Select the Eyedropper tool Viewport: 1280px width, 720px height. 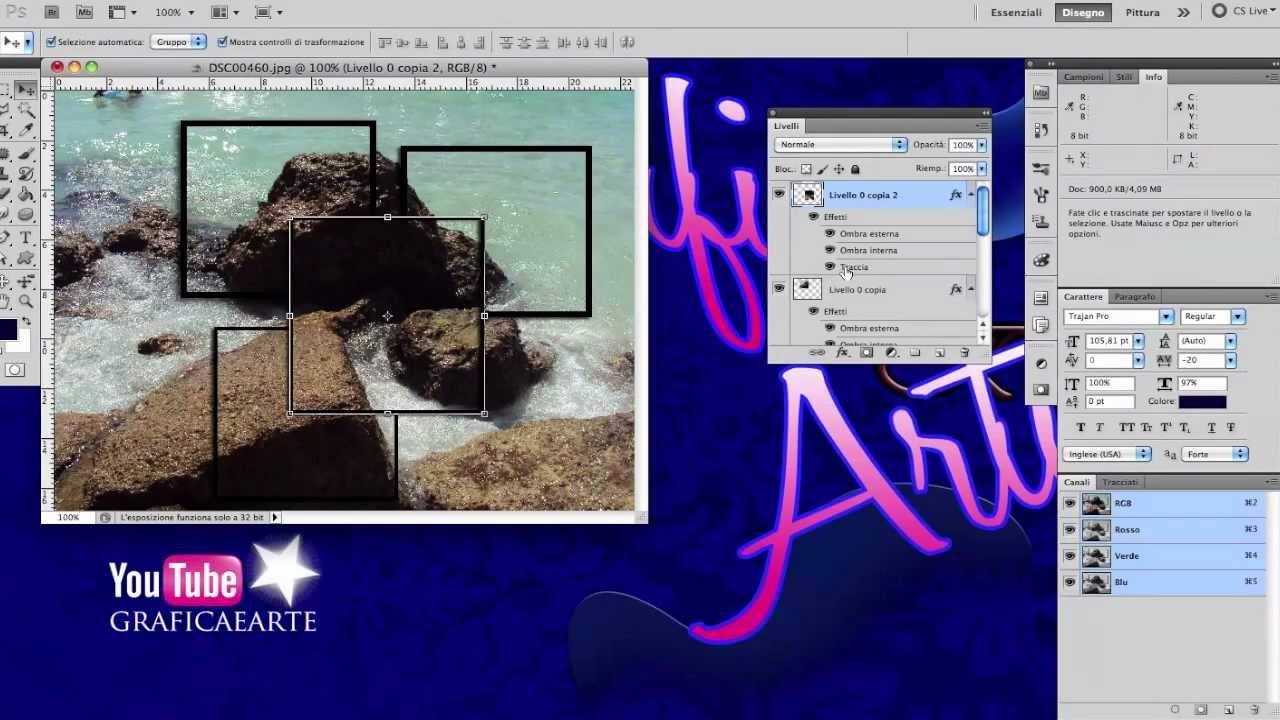(26, 132)
